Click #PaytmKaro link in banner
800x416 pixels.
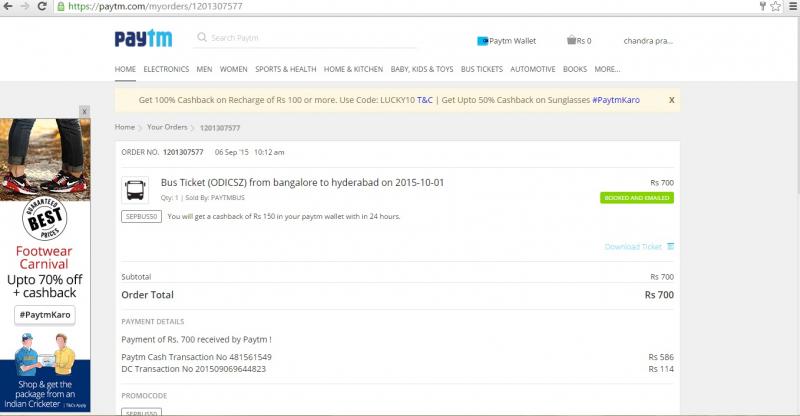616,100
